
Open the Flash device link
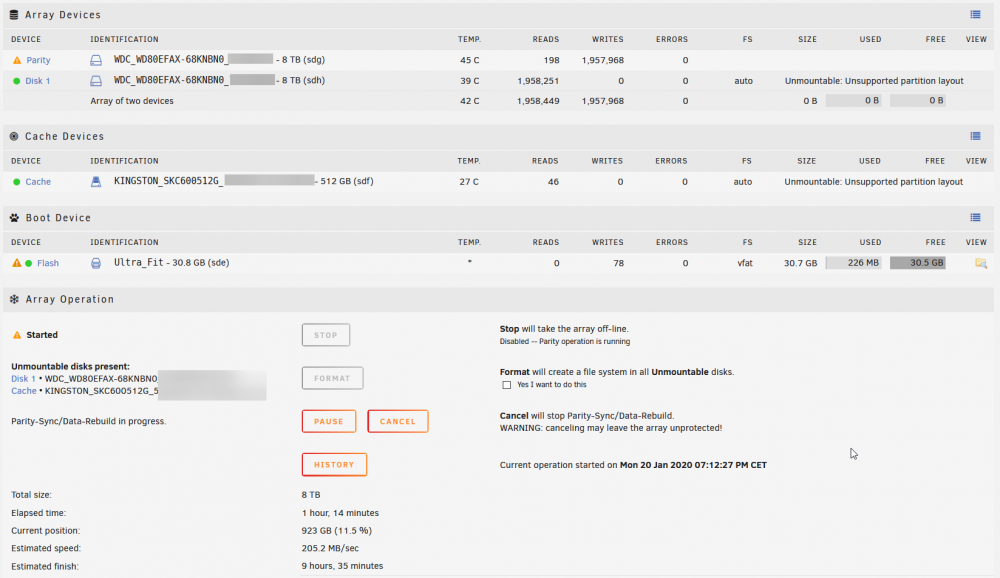coord(48,263)
